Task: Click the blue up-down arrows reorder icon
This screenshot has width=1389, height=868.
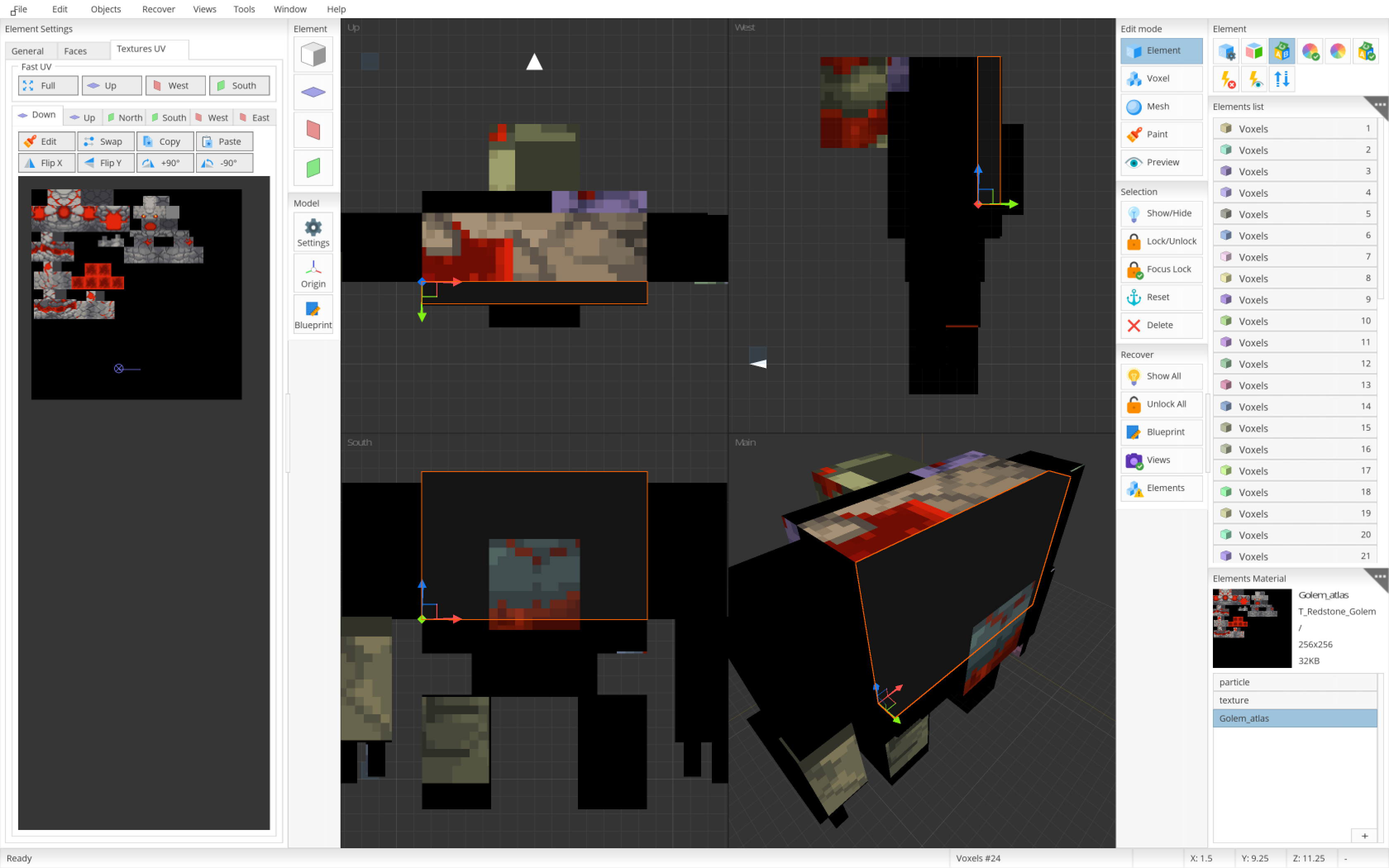Action: click(x=1282, y=79)
